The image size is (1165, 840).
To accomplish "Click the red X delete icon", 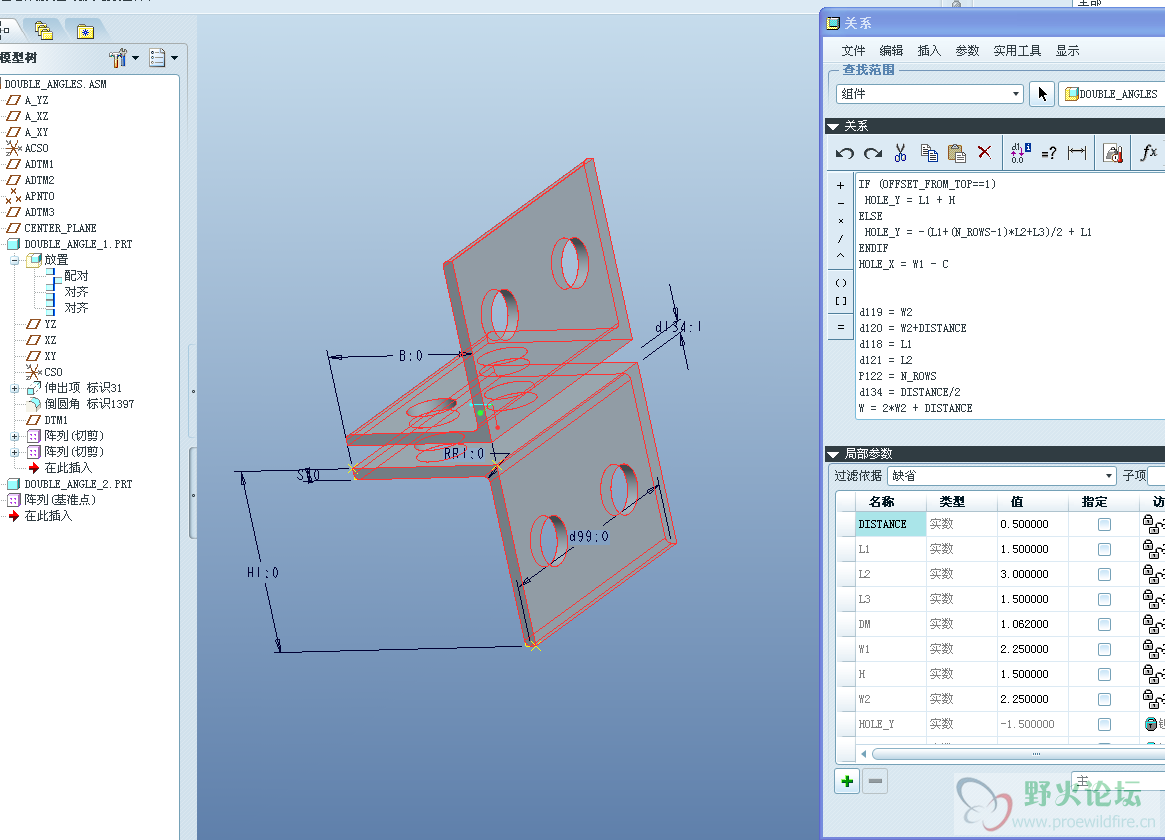I will 984,153.
